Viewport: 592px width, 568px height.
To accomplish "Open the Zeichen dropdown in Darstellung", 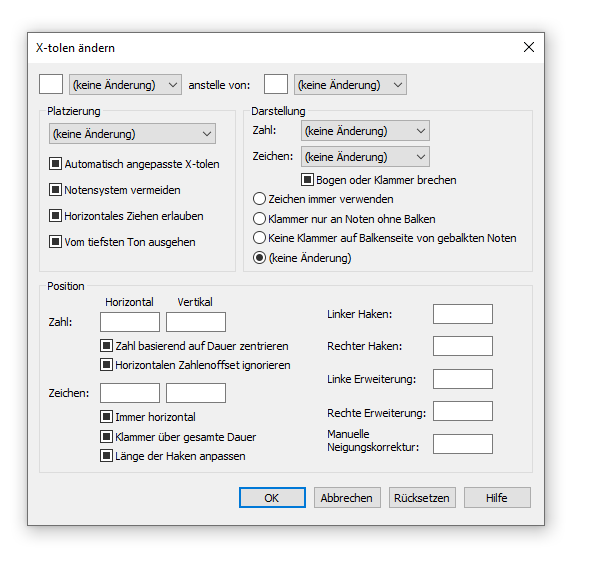I will coord(365,157).
